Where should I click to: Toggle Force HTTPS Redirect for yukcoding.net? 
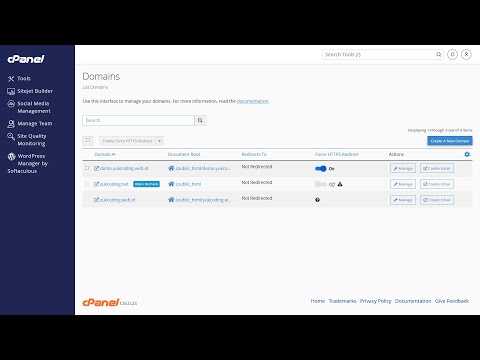(321, 184)
